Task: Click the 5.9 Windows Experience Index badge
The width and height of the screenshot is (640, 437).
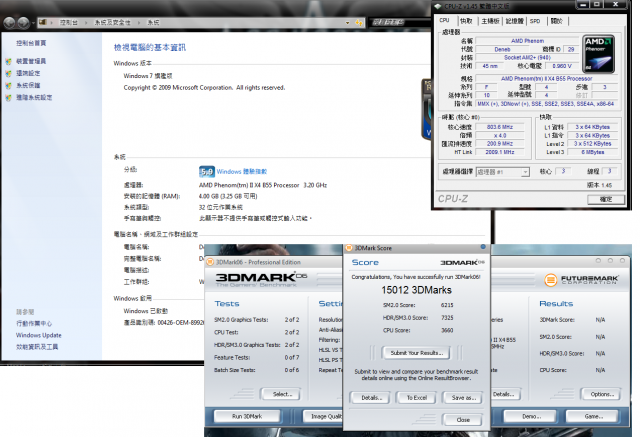Action: [207, 172]
